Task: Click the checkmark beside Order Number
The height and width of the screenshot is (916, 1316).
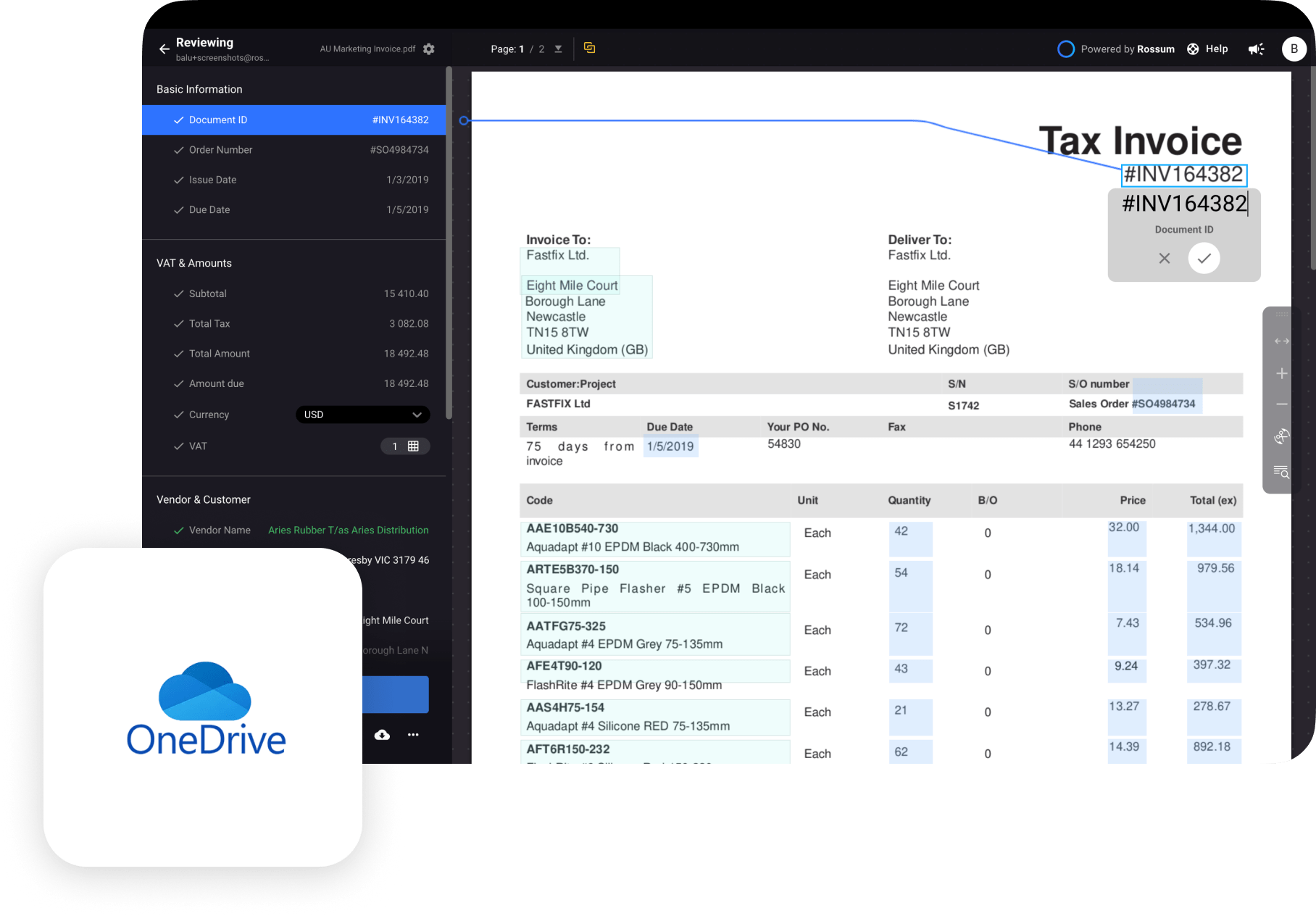Action: [178, 150]
